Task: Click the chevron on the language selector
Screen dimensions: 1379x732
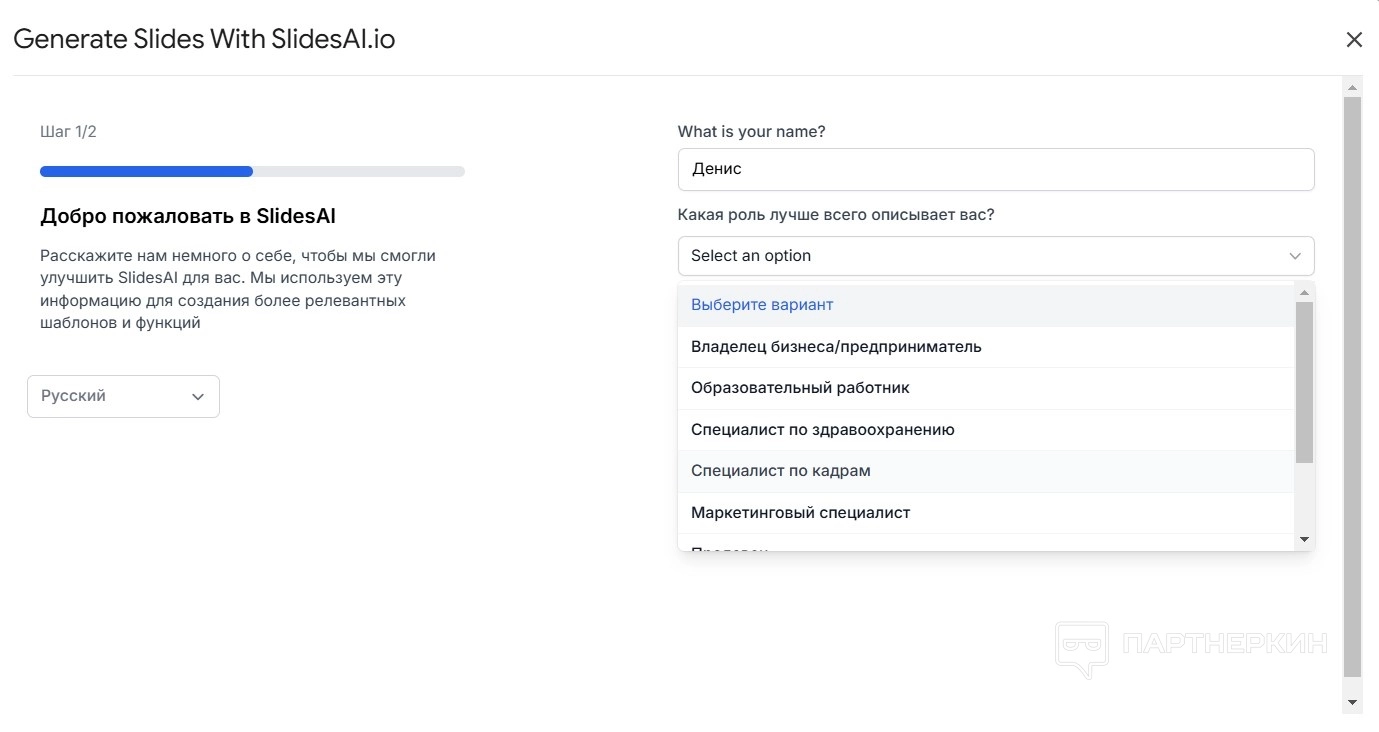Action: [198, 397]
